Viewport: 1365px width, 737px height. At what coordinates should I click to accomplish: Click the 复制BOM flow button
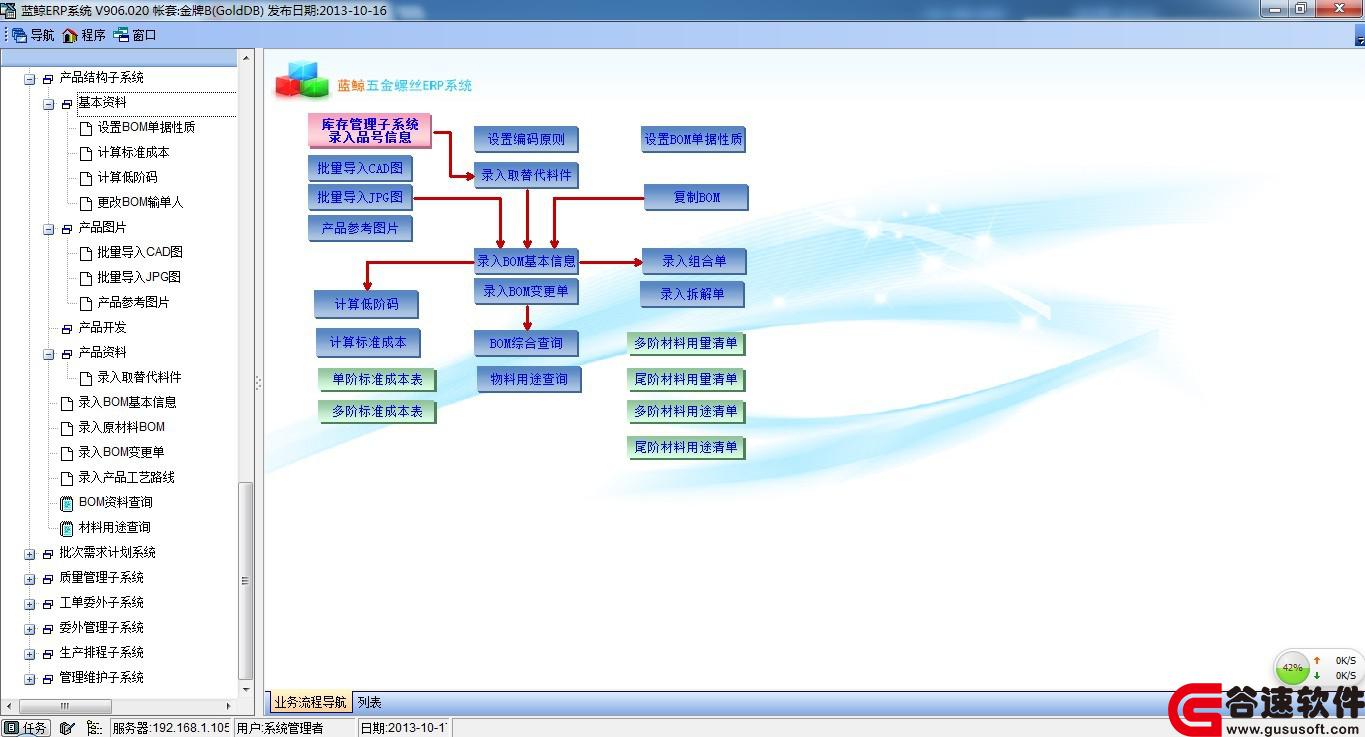[696, 197]
